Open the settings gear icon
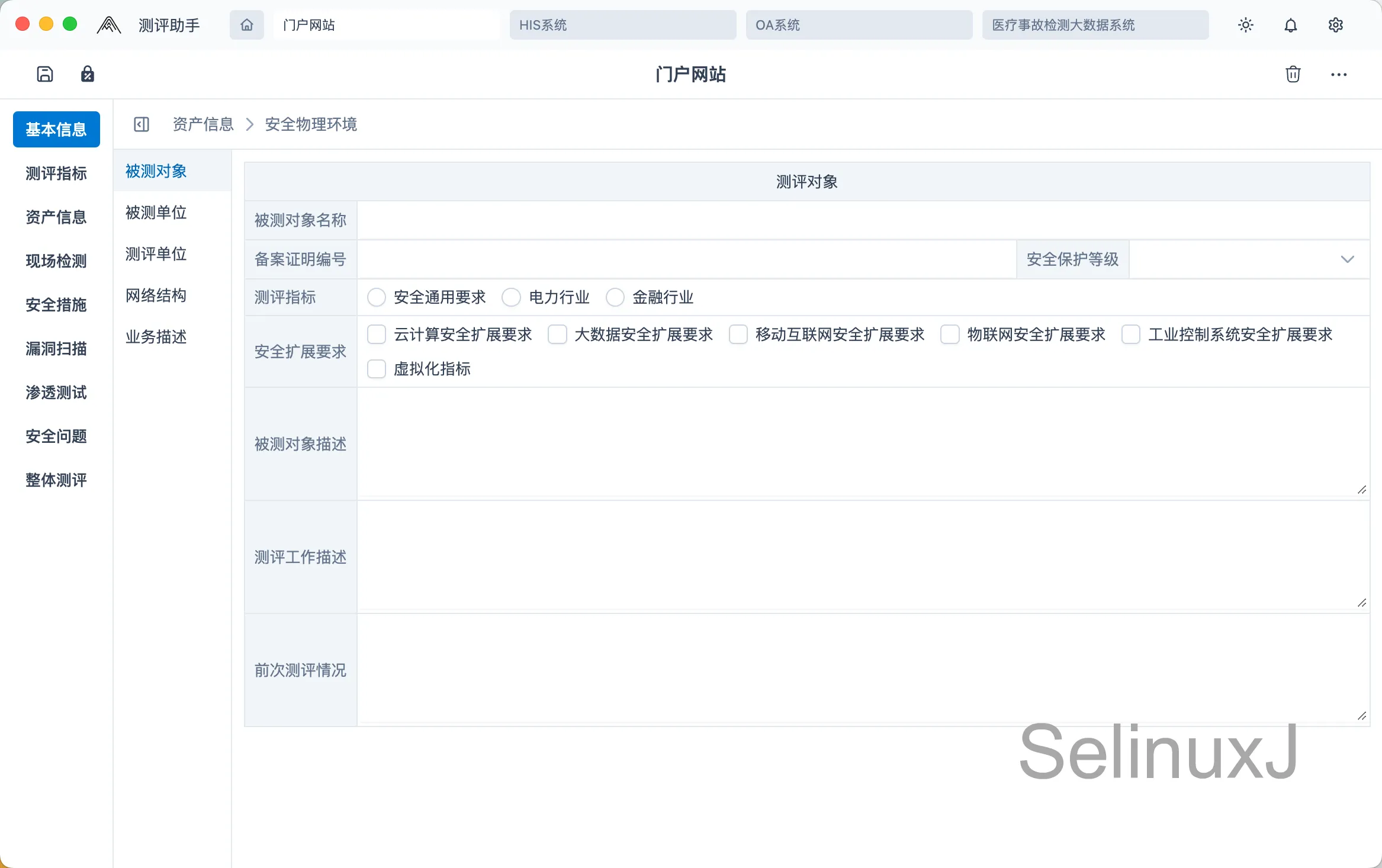Viewport: 1382px width, 868px height. 1336,25
